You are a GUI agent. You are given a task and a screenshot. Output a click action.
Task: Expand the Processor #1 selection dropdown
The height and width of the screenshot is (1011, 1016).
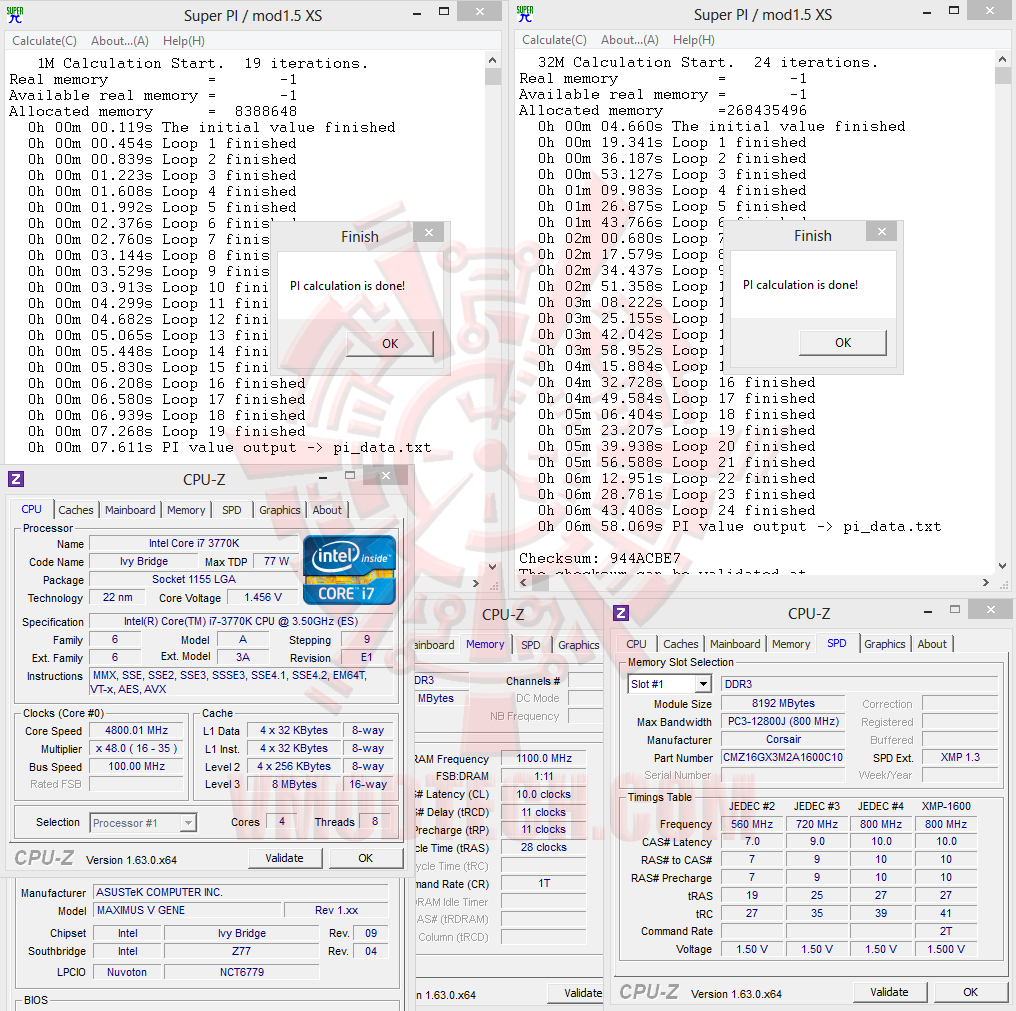(x=188, y=822)
